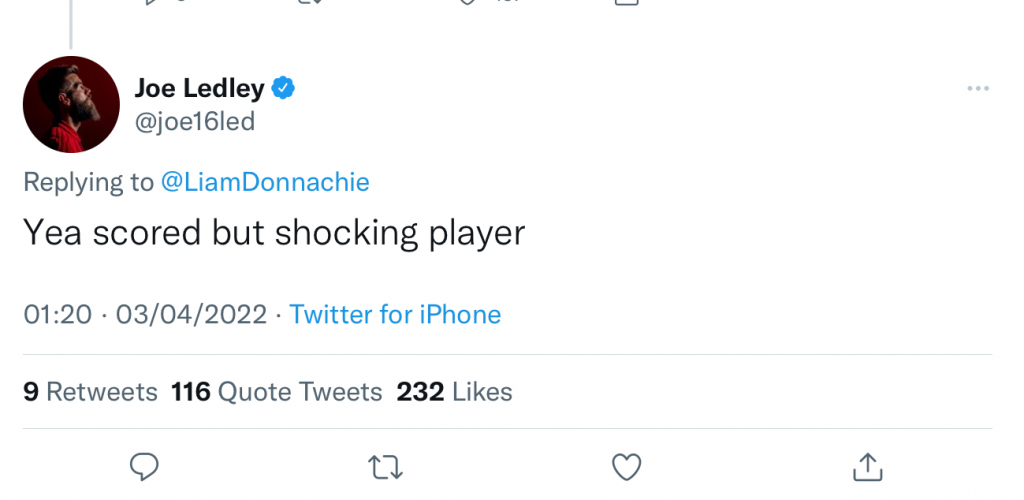Viewport: 1024px width, 500px height.
Task: Click the 01:20 · 03/04/2022 timestamp
Action: 145,315
